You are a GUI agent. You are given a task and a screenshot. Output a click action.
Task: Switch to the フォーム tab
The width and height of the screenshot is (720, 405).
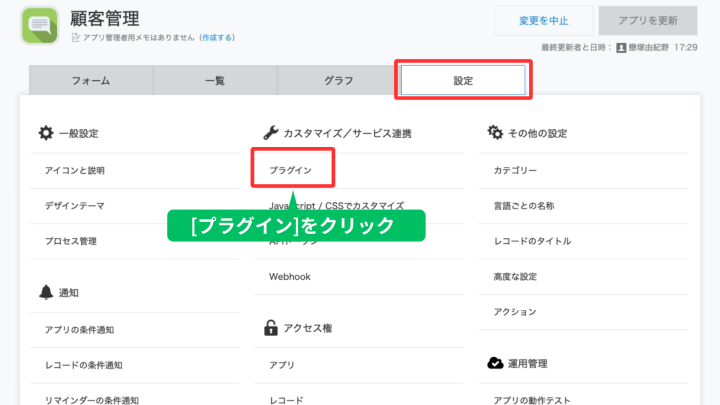pyautogui.click(x=90, y=80)
